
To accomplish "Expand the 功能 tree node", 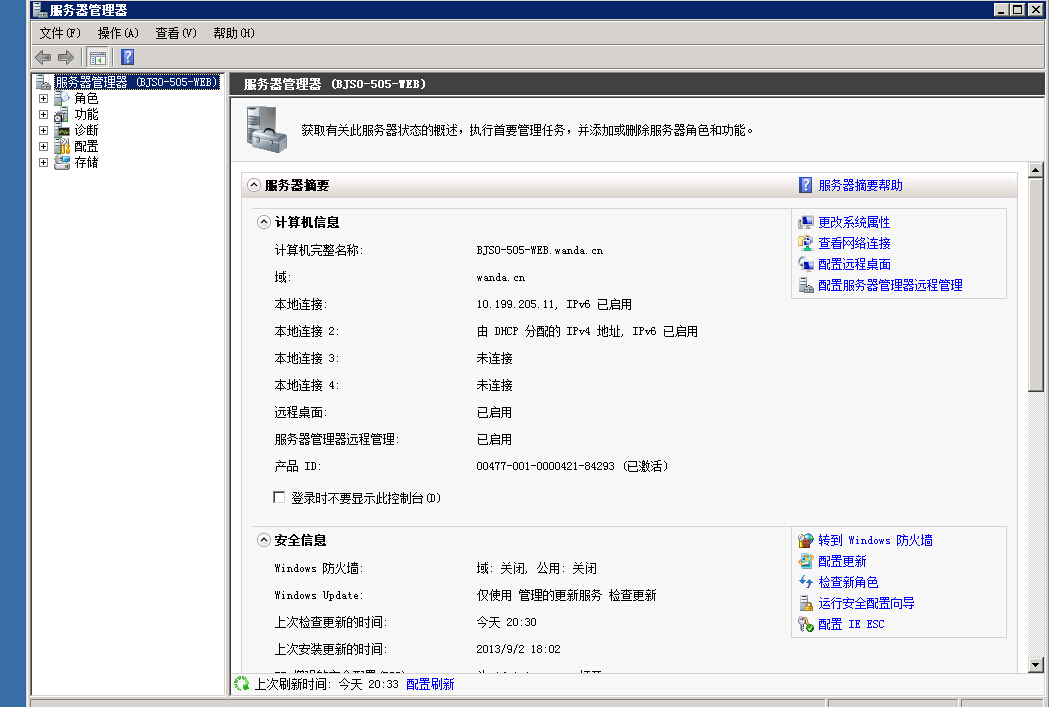I will click(43, 114).
